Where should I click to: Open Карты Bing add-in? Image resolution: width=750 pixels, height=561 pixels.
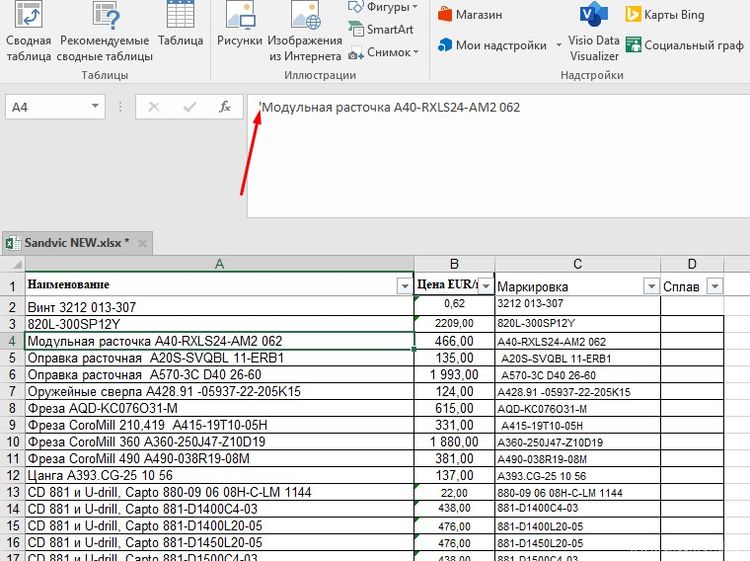pos(665,14)
